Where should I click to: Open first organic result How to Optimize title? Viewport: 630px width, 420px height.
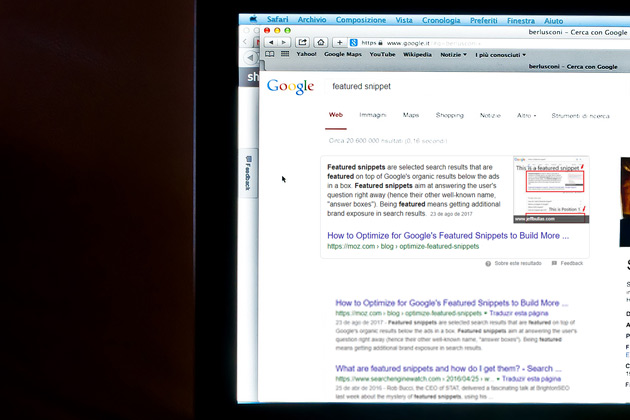[x=452, y=303]
